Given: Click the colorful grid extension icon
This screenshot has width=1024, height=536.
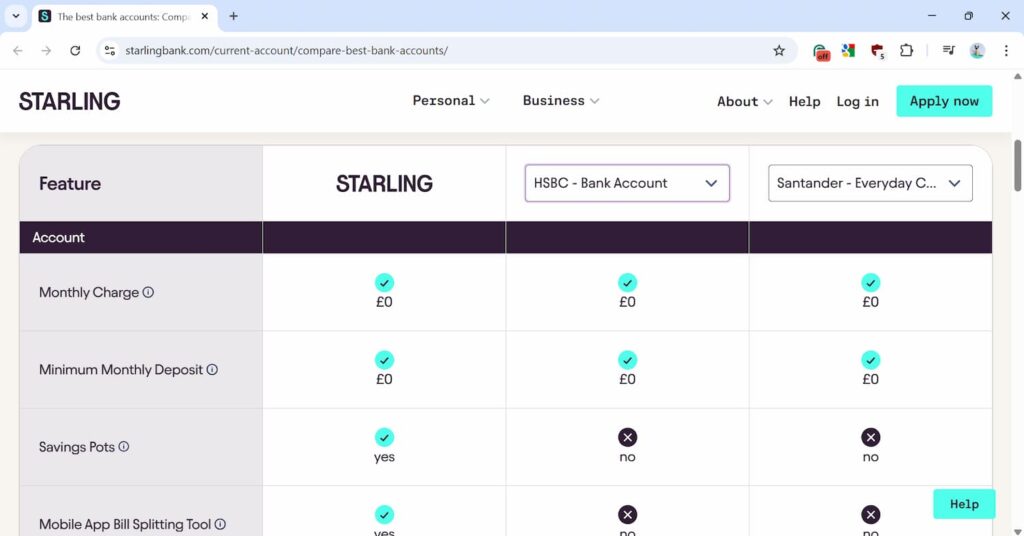Looking at the screenshot, I should coord(848,50).
